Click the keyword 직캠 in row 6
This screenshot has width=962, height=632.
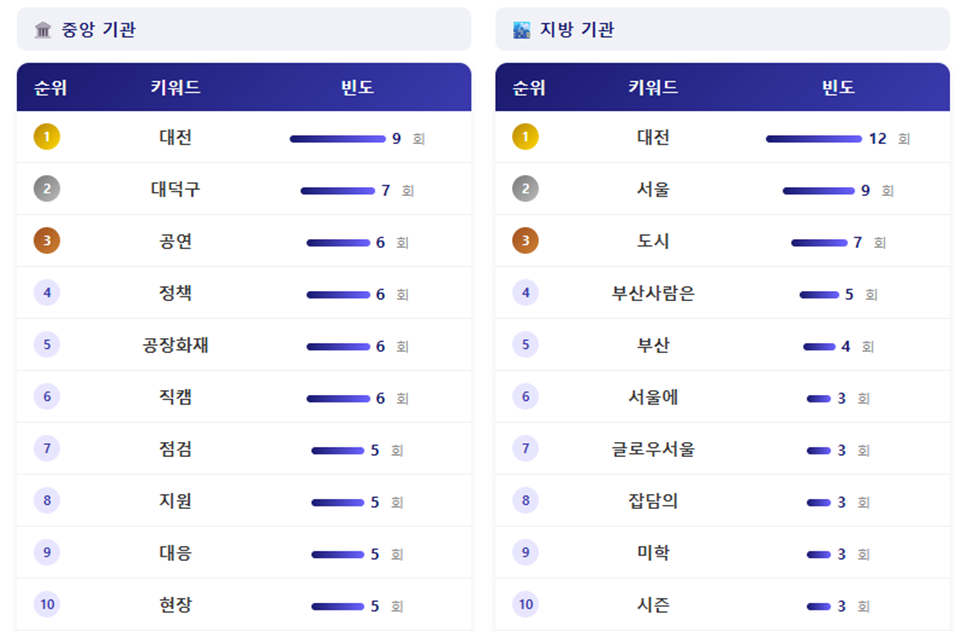175,397
